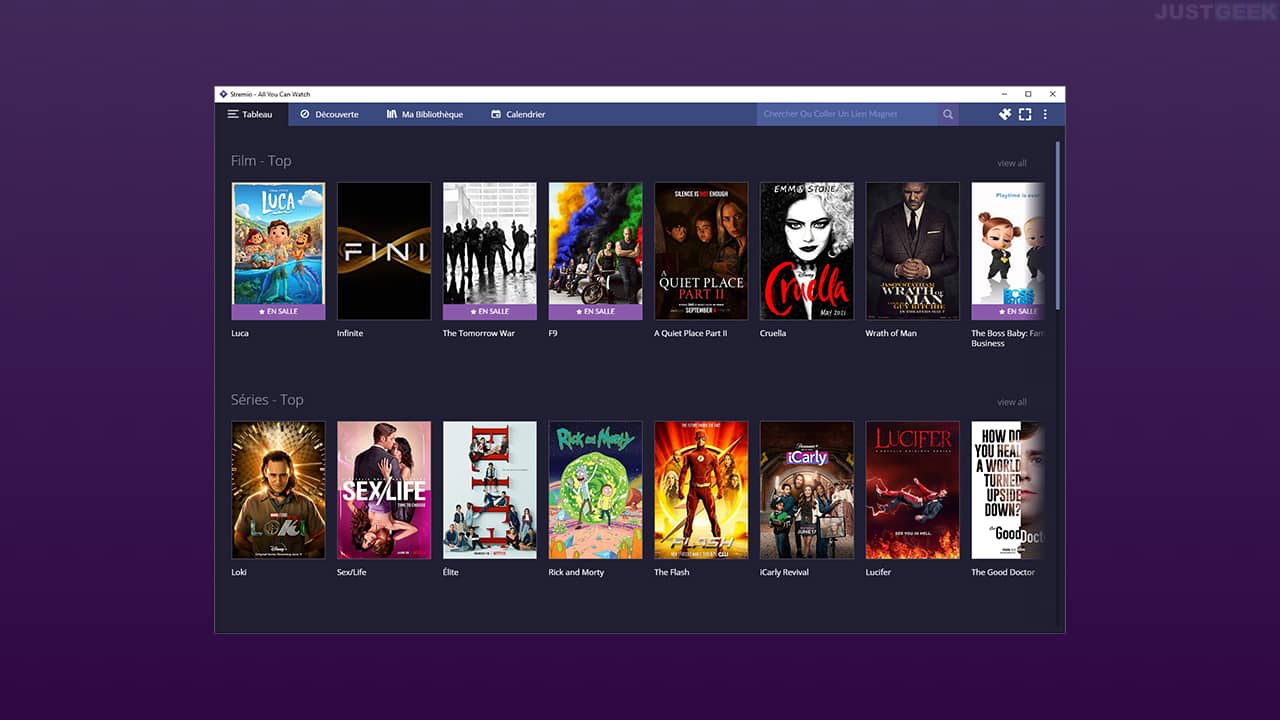Click the library icon beside Ma Bibliothèque
The image size is (1280, 720).
[392, 114]
